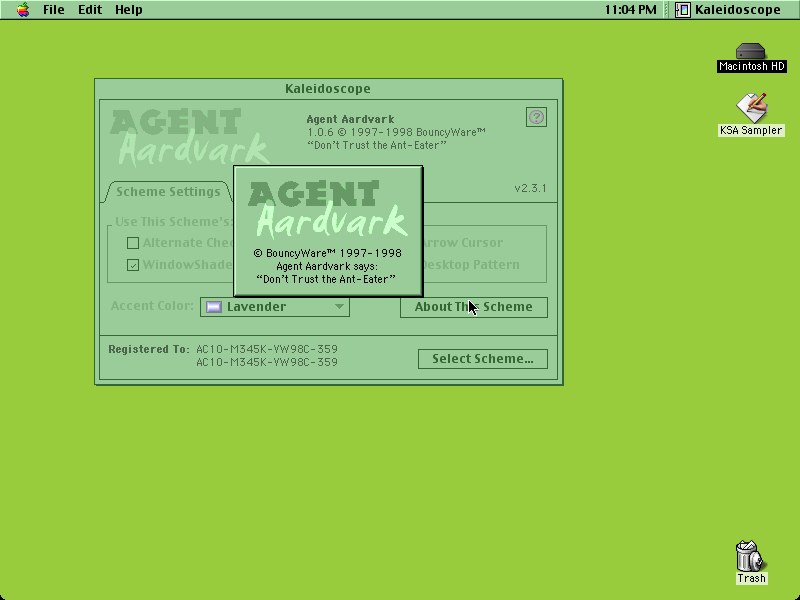
Task: Open the Kaleidoscope application menu
Action: (x=728, y=10)
